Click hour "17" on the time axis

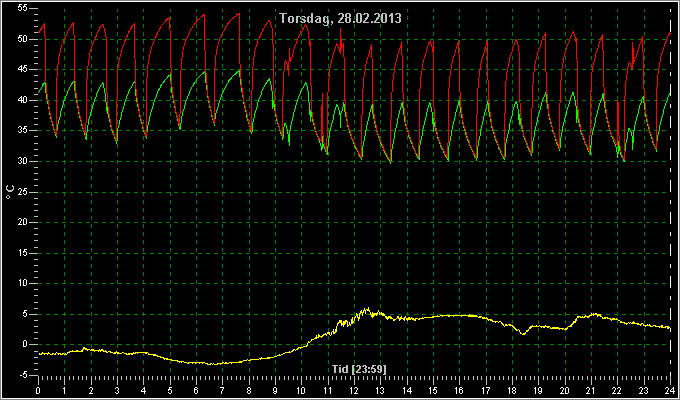(486, 390)
